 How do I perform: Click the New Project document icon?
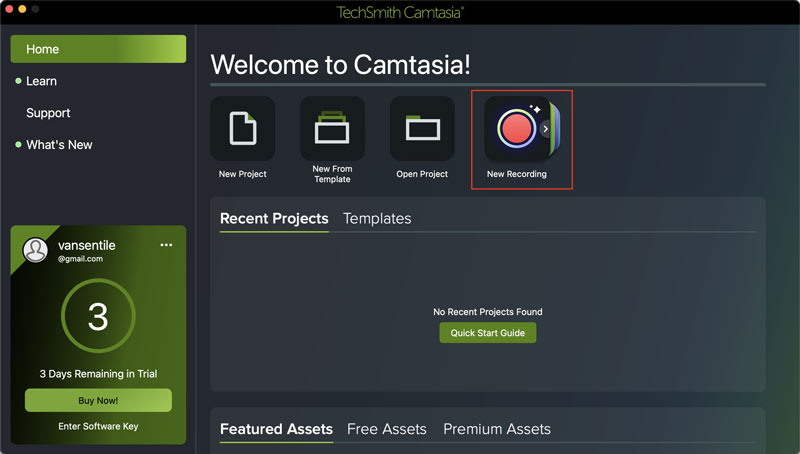[243, 129]
